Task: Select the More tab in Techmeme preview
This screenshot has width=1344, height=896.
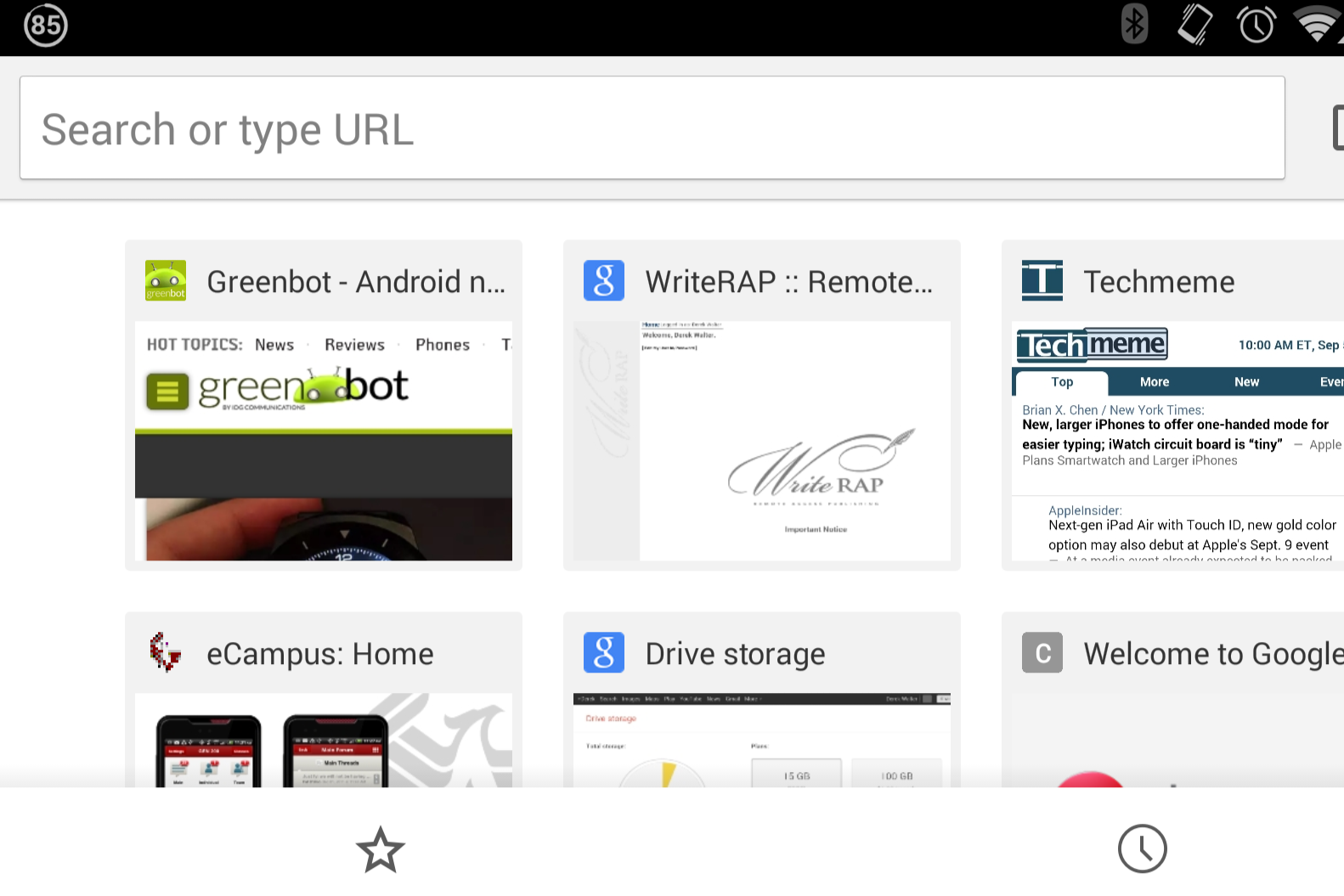Action: click(x=1155, y=382)
